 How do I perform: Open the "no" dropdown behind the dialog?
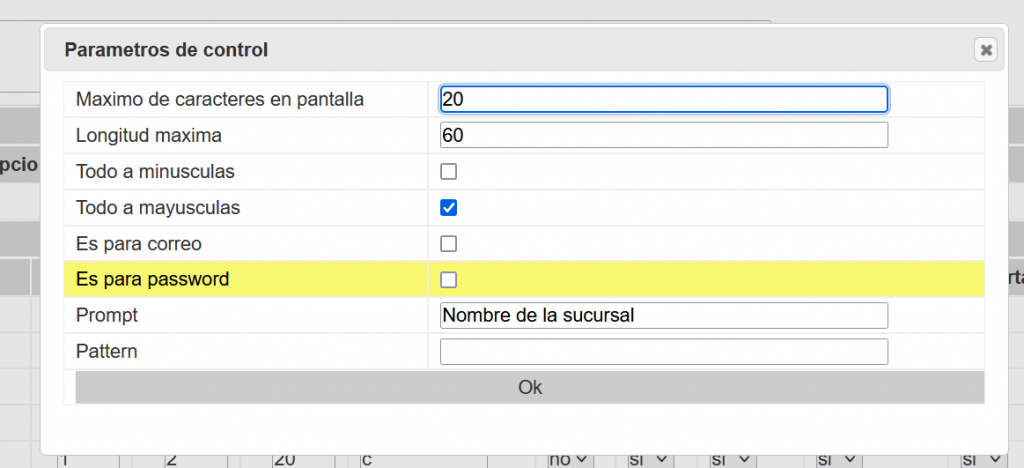coord(570,460)
